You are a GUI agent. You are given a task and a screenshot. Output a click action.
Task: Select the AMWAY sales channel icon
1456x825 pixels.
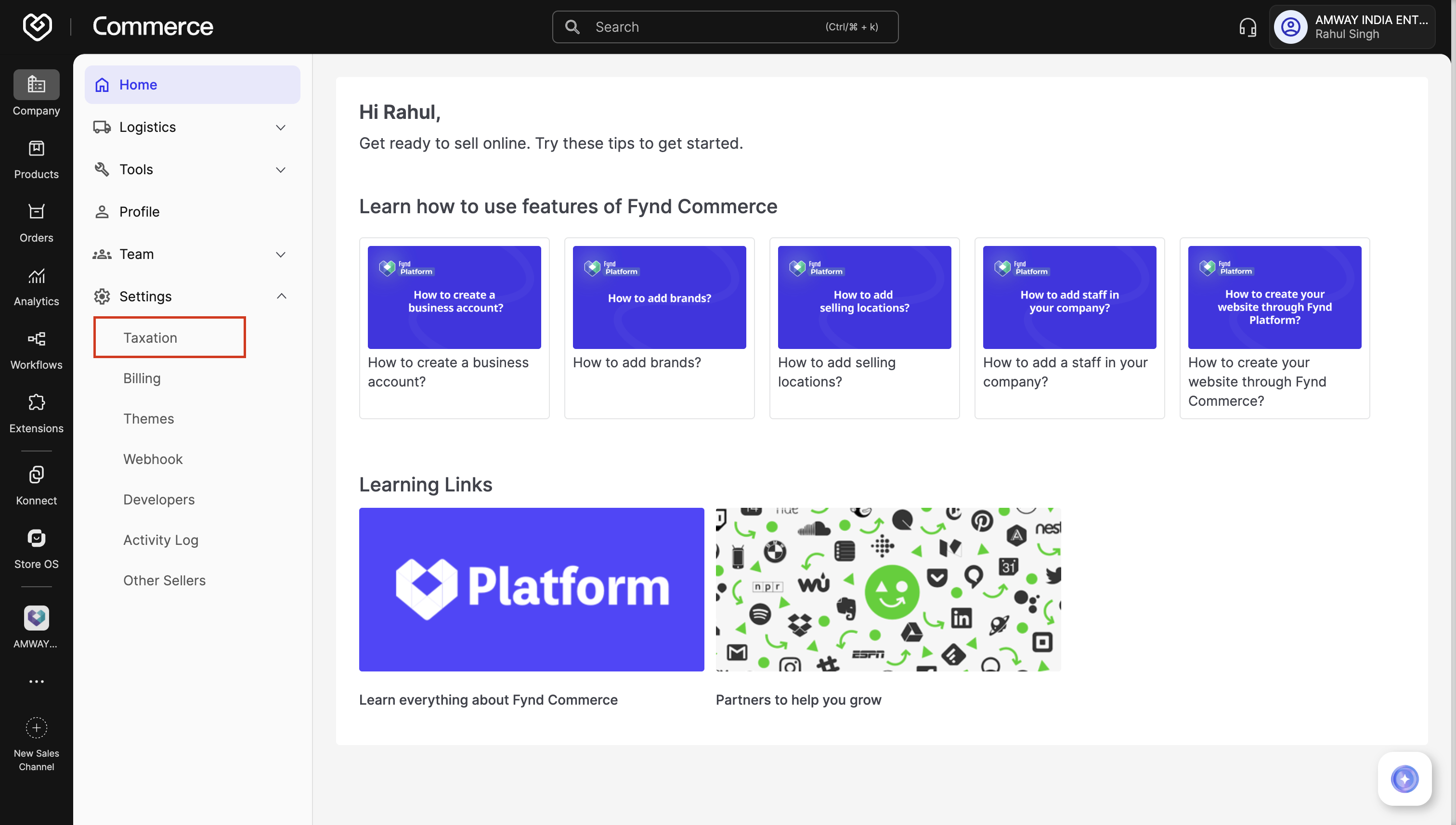36,618
